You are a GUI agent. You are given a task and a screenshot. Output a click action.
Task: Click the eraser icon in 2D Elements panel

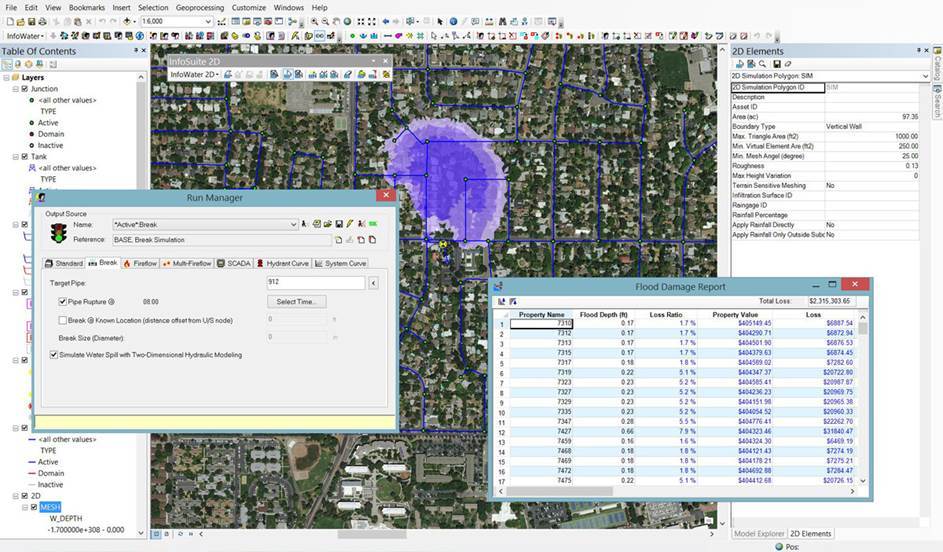[x=788, y=64]
